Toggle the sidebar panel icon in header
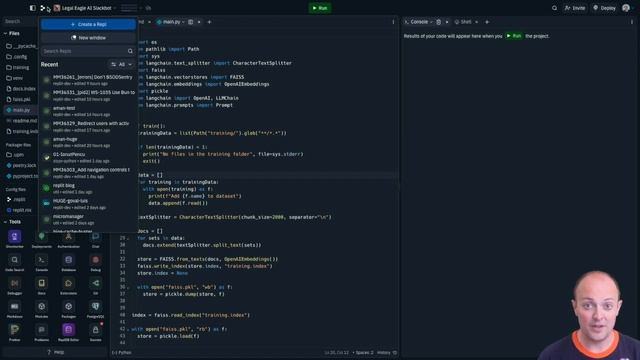Viewport: 640px width, 360px height. (33, 8)
